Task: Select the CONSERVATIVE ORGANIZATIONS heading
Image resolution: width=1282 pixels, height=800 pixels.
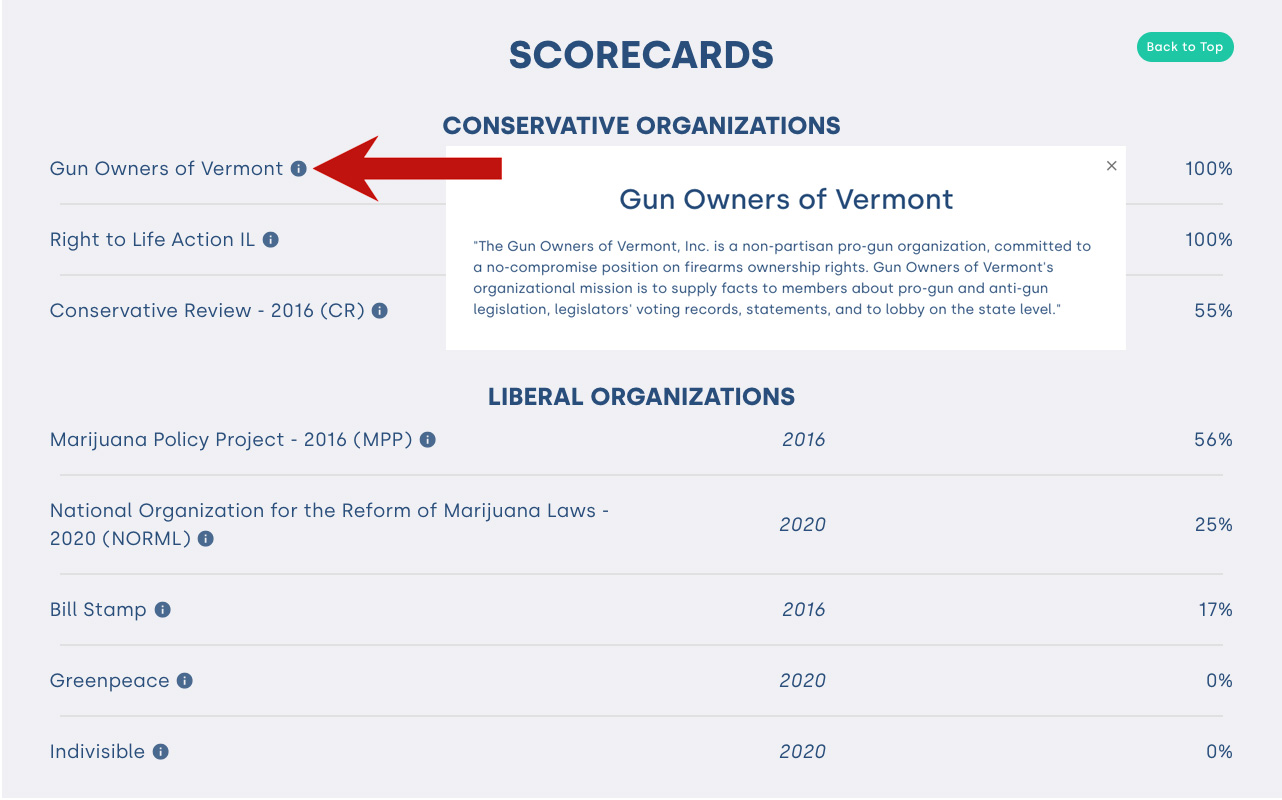Action: tap(641, 126)
